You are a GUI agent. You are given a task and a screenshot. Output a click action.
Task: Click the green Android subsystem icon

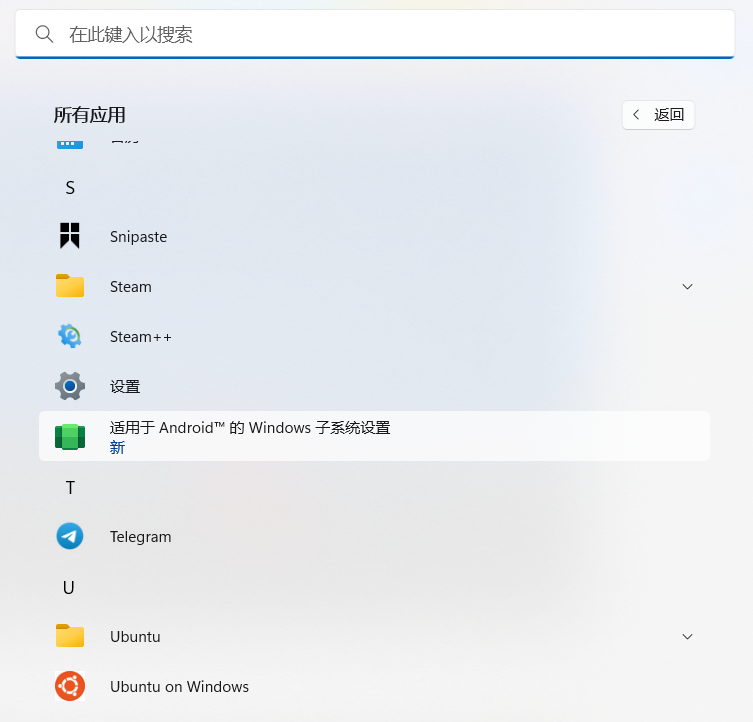tap(70, 436)
